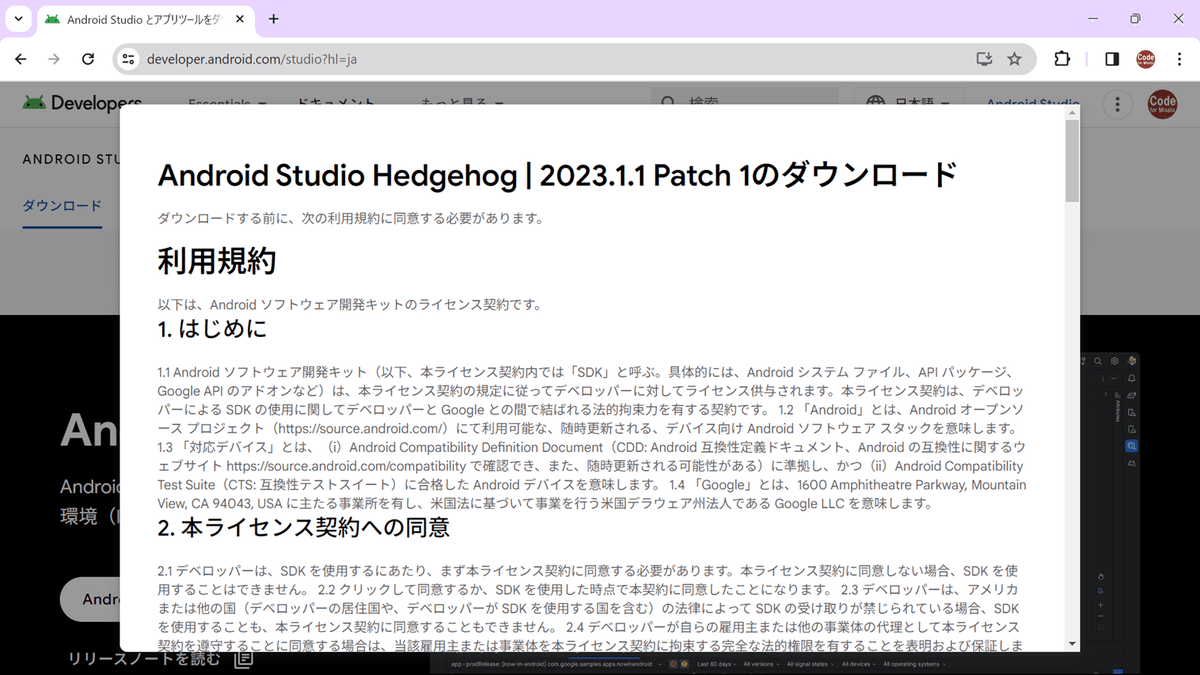The image size is (1200, 675).
Task: Bookmark this page with the star icon
Action: [x=1015, y=59]
